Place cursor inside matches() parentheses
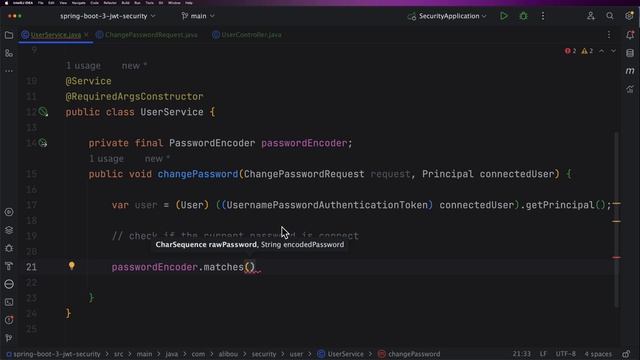The width and height of the screenshot is (640, 360). (x=250, y=267)
